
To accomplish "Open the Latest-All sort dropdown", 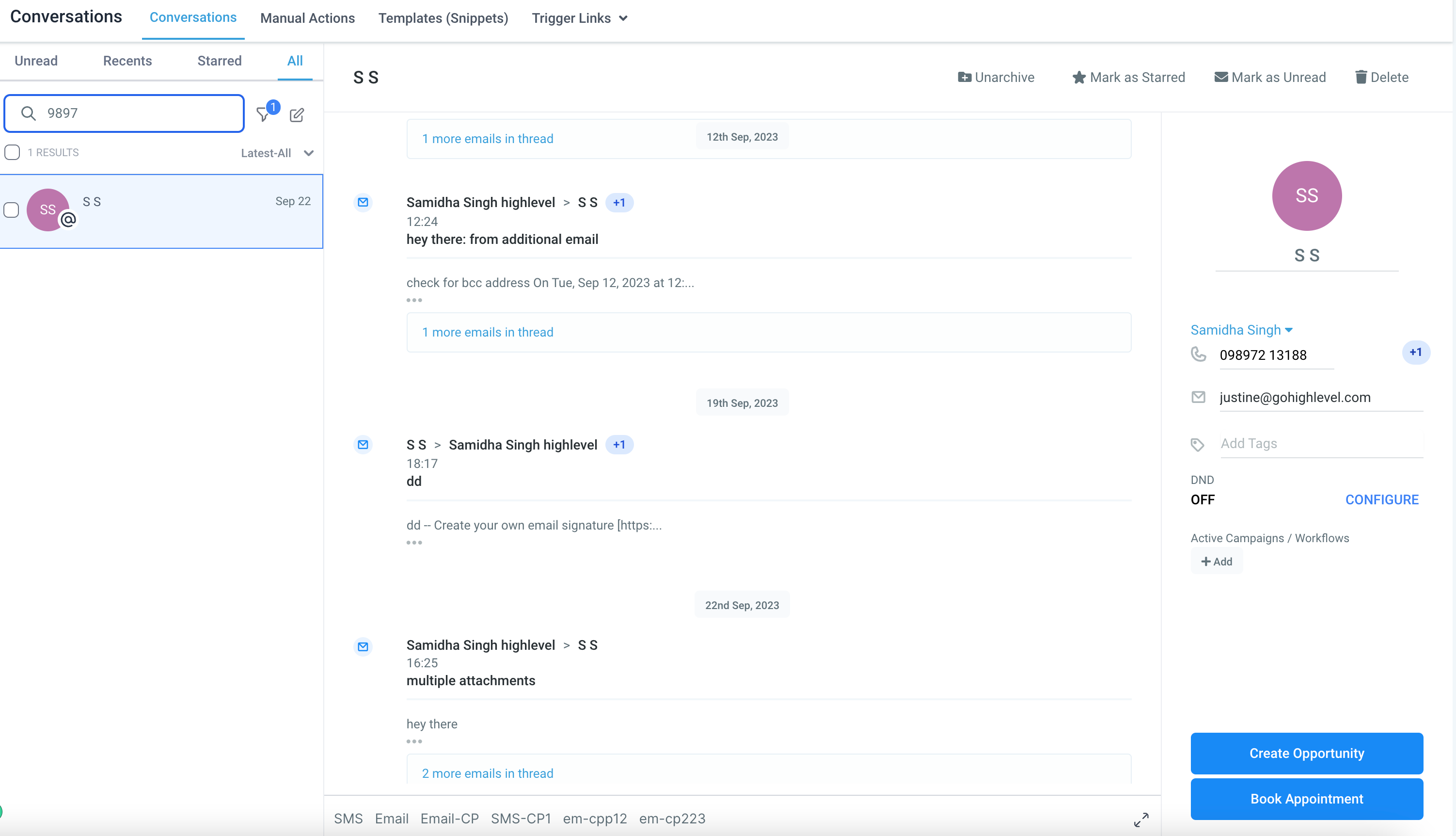I will point(277,153).
